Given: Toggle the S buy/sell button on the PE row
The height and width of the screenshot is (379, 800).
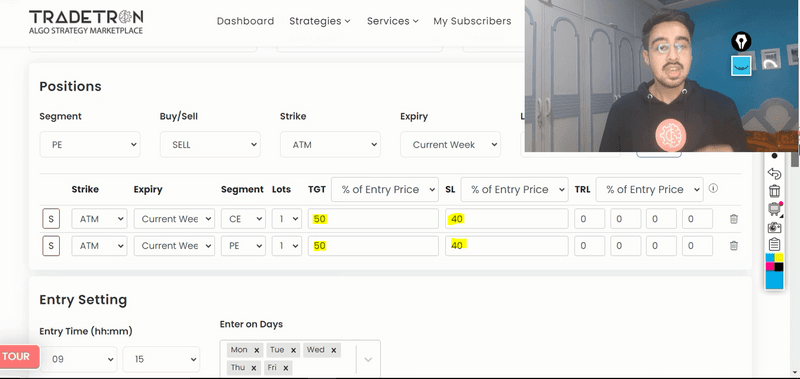Looking at the screenshot, I should [51, 245].
